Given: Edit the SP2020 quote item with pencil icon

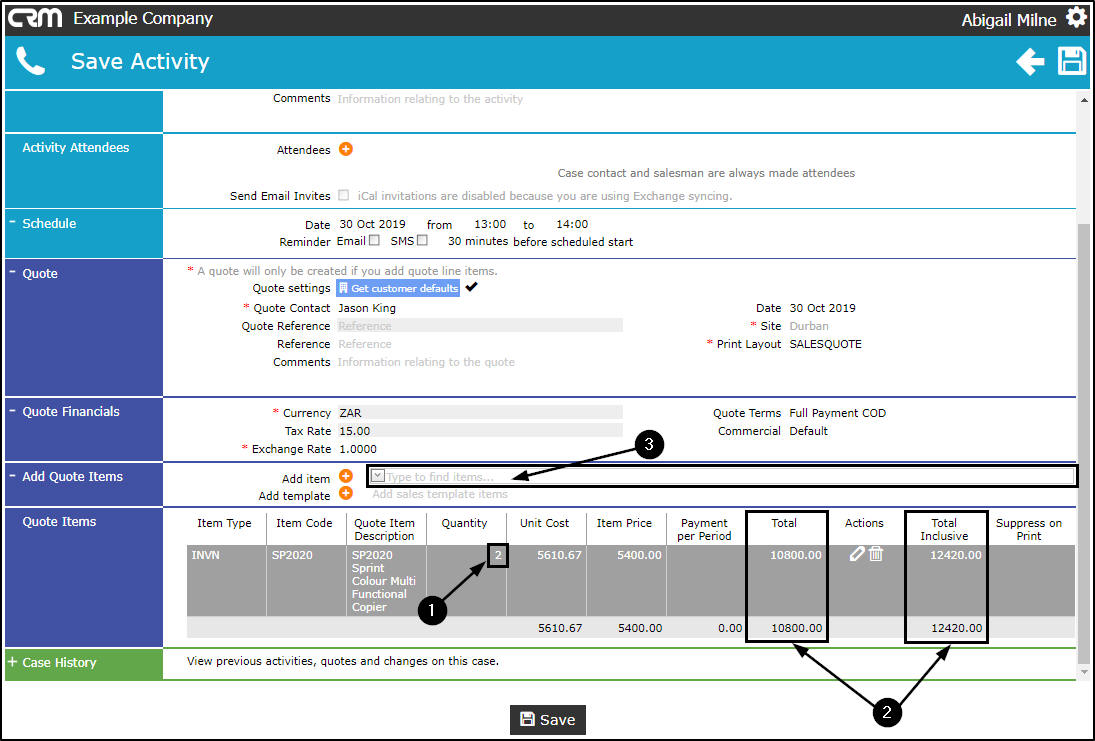Looking at the screenshot, I should point(857,554).
